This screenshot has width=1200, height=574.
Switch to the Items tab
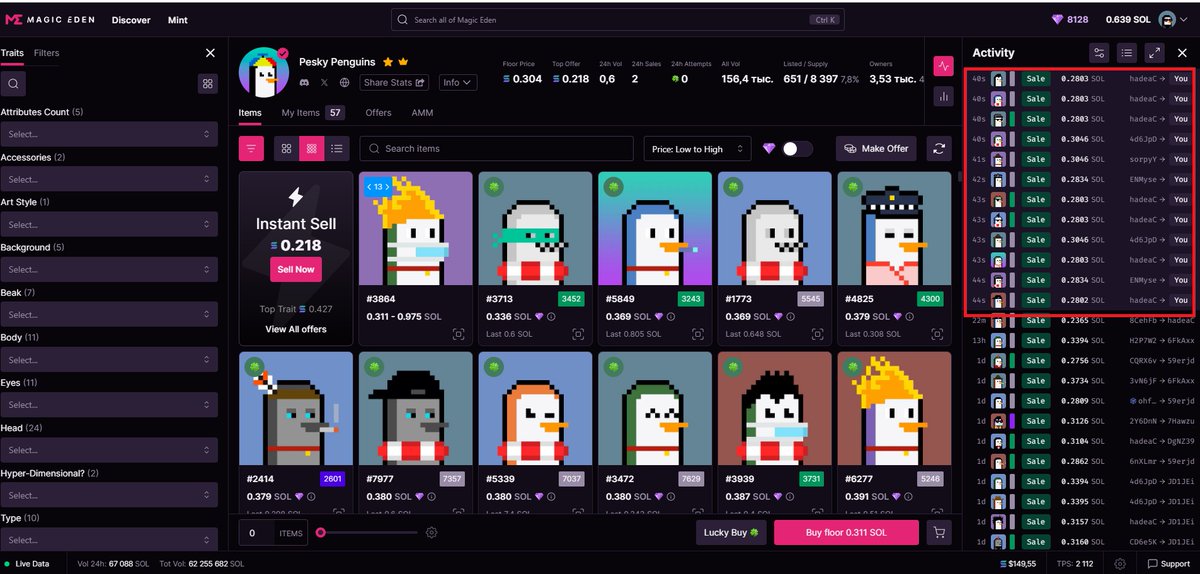tap(250, 113)
